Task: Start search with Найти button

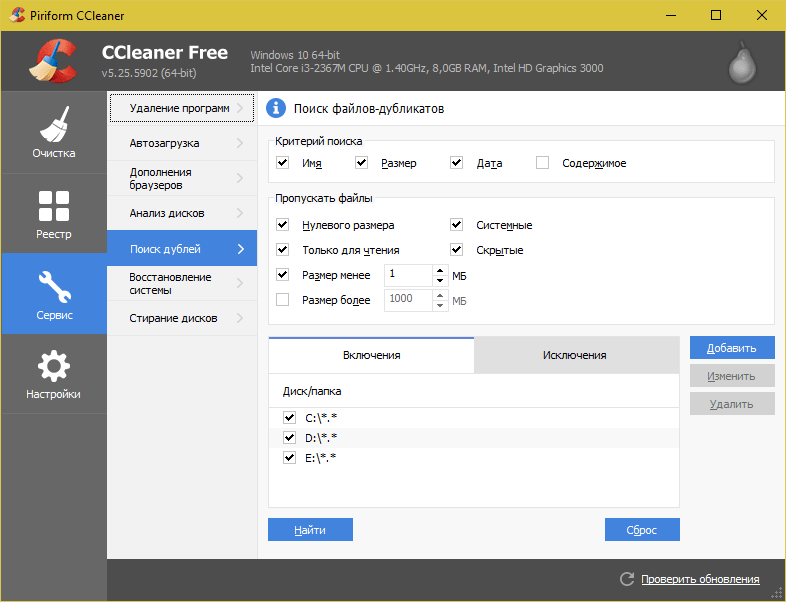Action: [310, 530]
